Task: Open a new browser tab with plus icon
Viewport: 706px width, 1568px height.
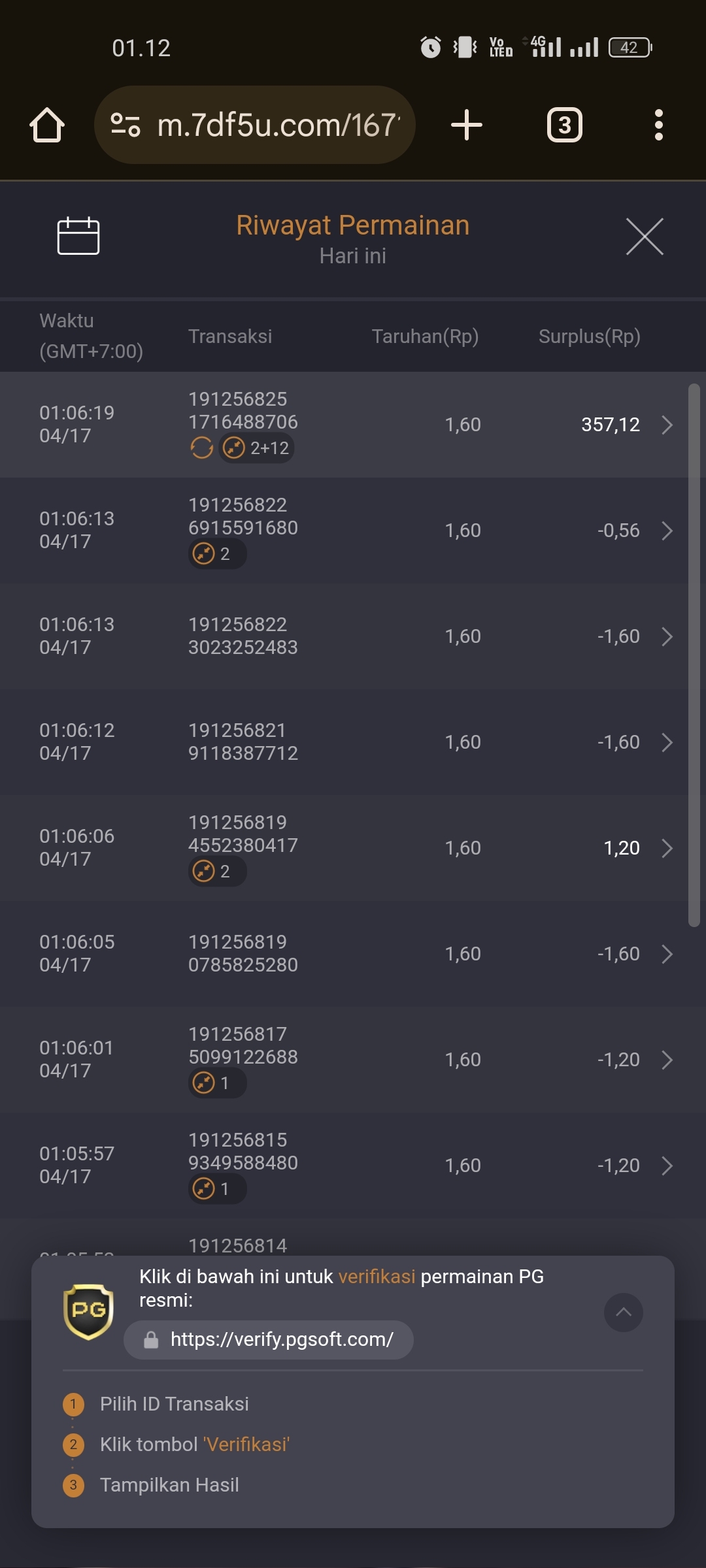Action: [x=467, y=125]
